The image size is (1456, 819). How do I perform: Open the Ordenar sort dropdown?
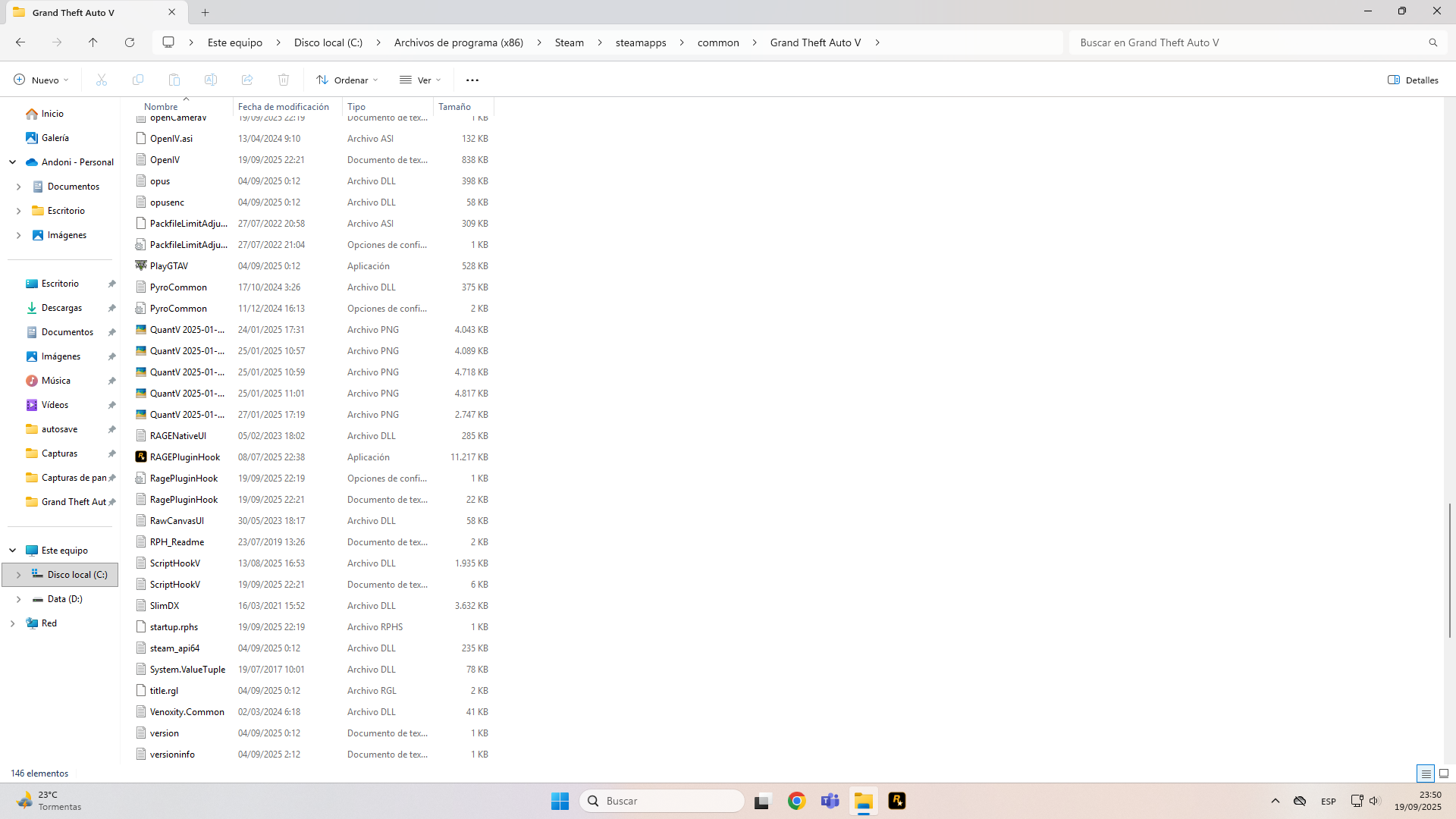(347, 80)
